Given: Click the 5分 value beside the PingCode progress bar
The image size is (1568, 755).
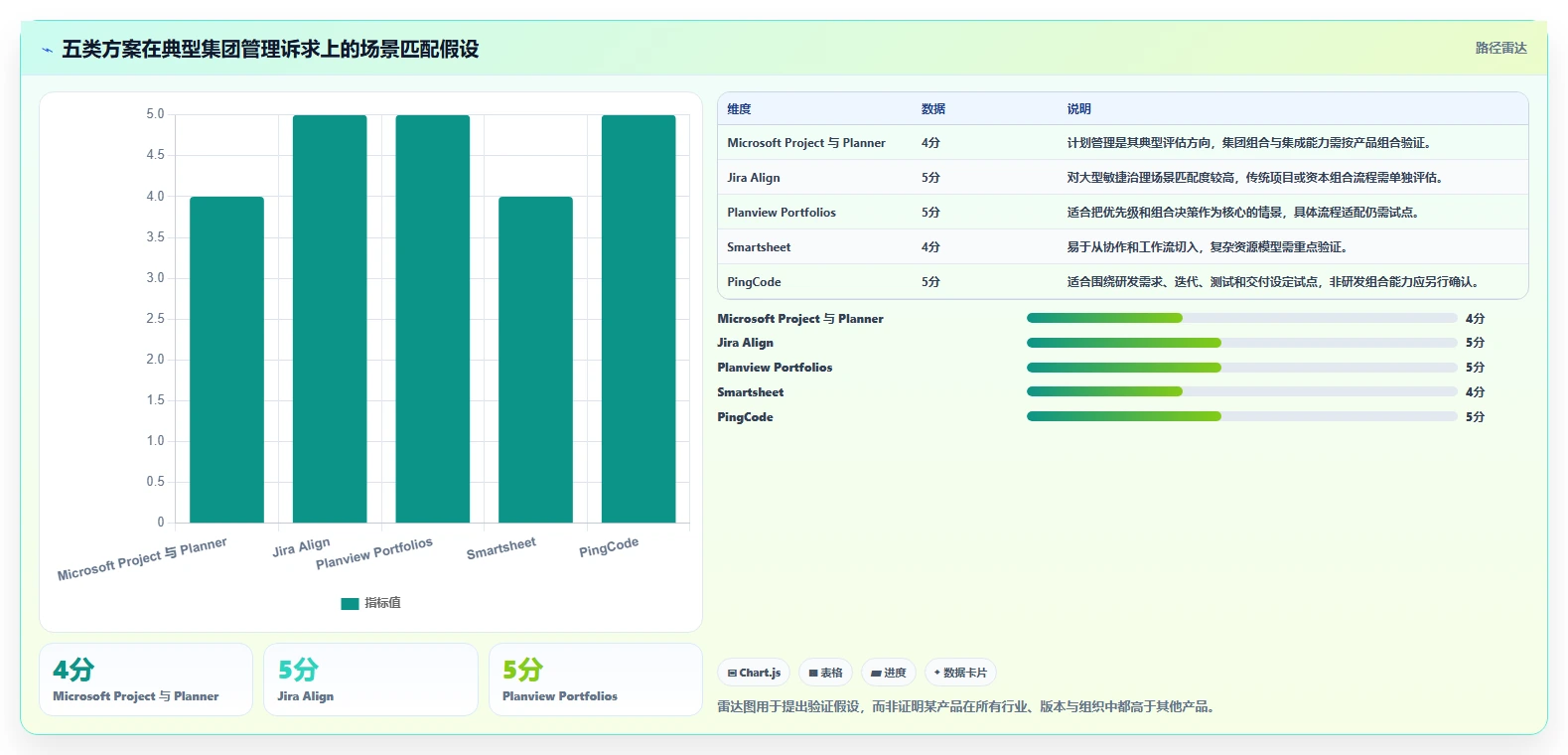Looking at the screenshot, I should coord(1475,417).
